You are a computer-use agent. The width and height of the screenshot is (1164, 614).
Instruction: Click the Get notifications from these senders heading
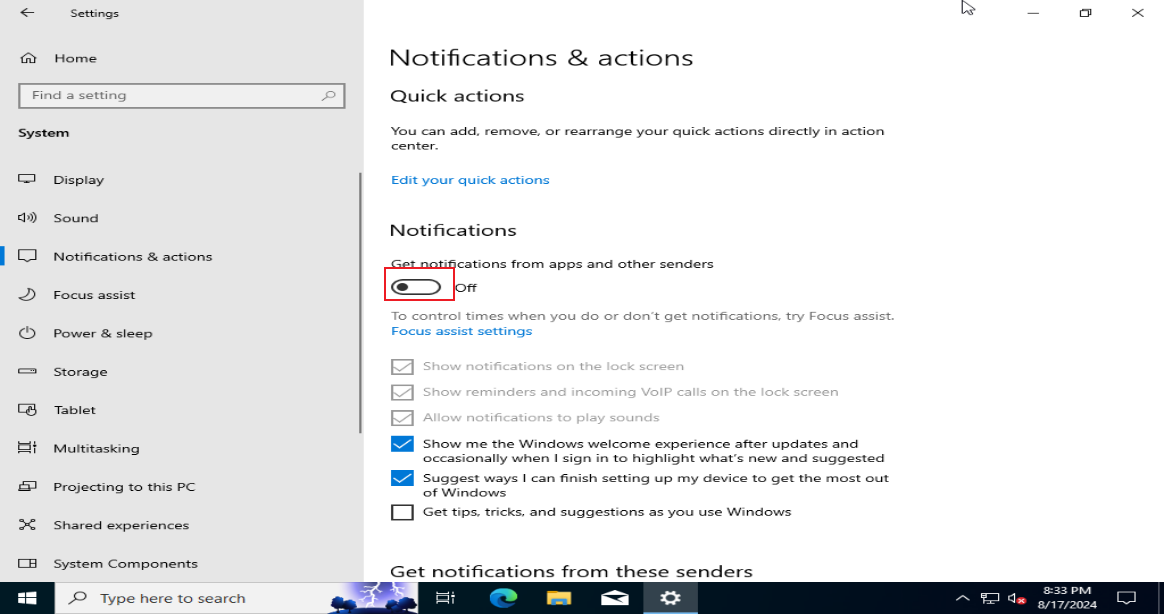[x=572, y=572]
